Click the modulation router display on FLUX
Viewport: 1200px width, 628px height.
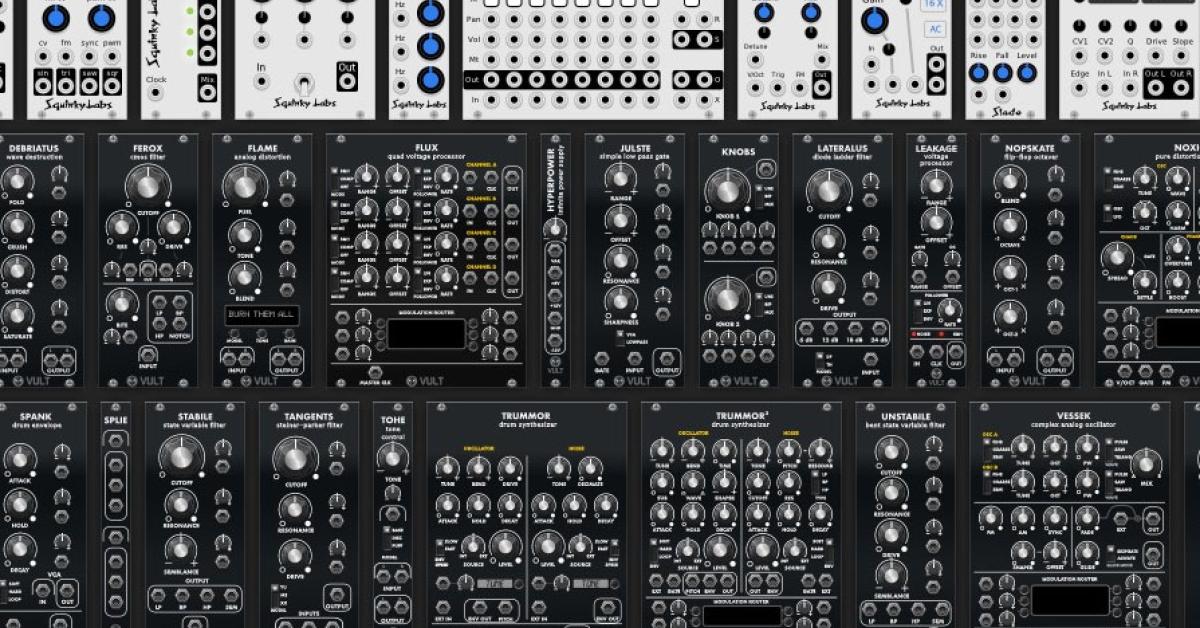[427, 333]
